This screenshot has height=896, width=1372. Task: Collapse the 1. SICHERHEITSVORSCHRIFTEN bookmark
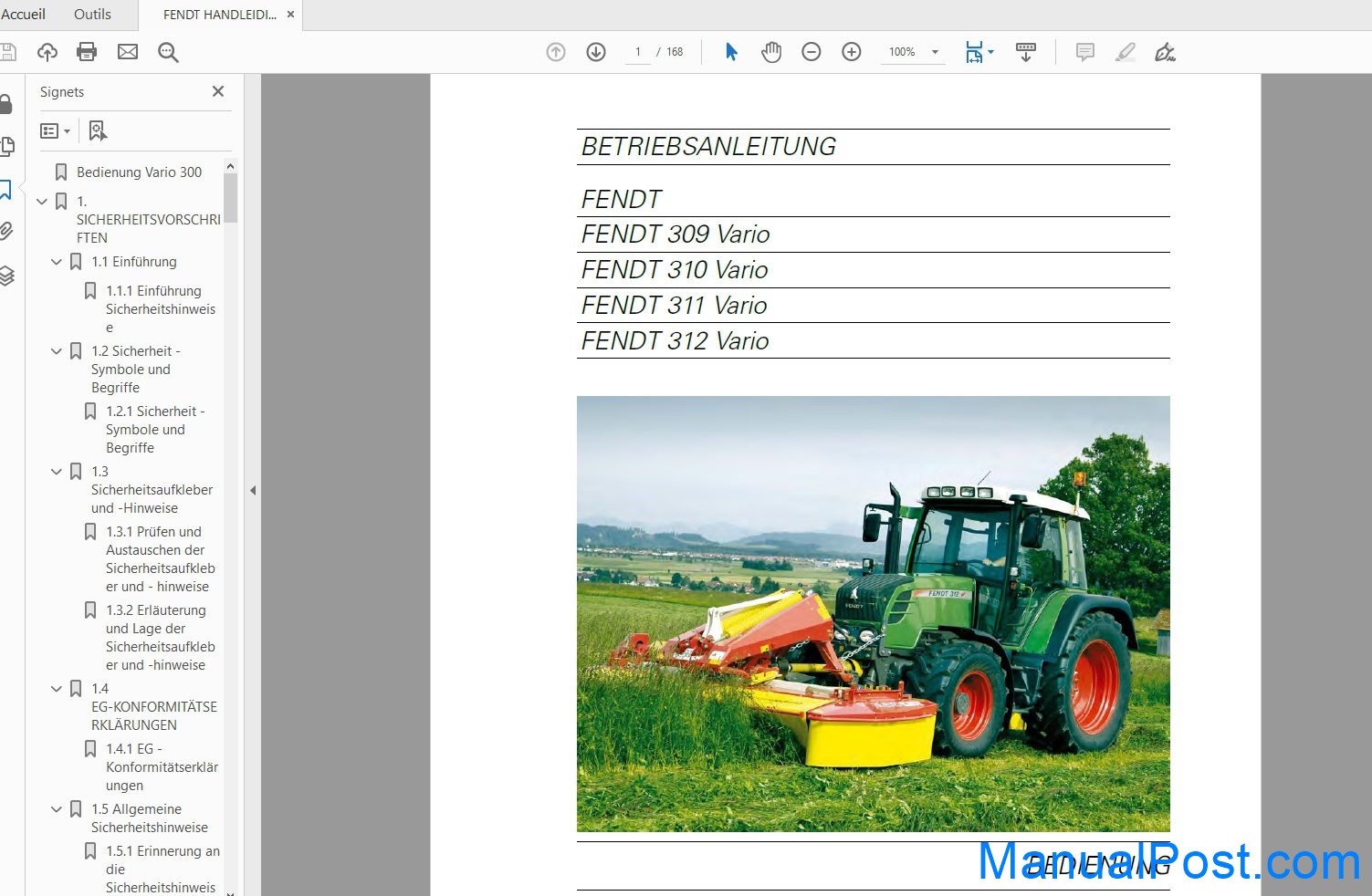[41, 202]
